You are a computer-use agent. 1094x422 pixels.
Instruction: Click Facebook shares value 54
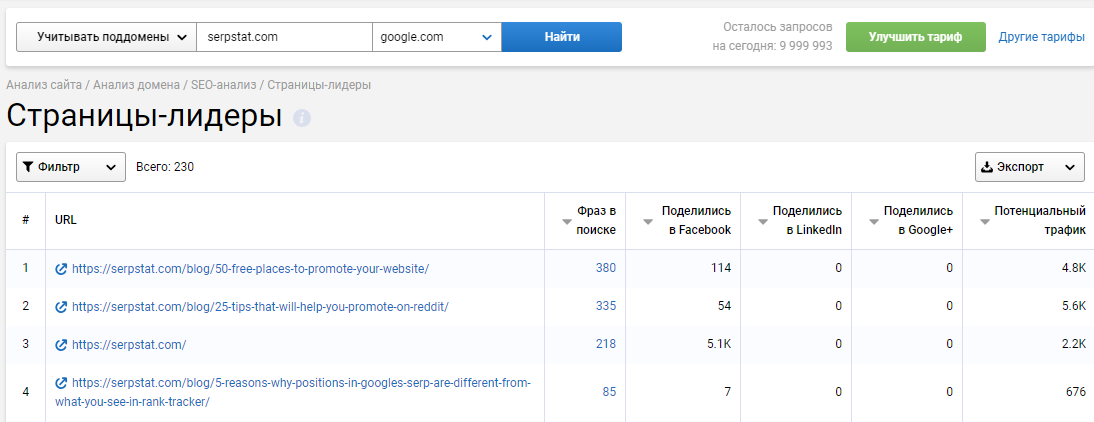[x=724, y=306]
